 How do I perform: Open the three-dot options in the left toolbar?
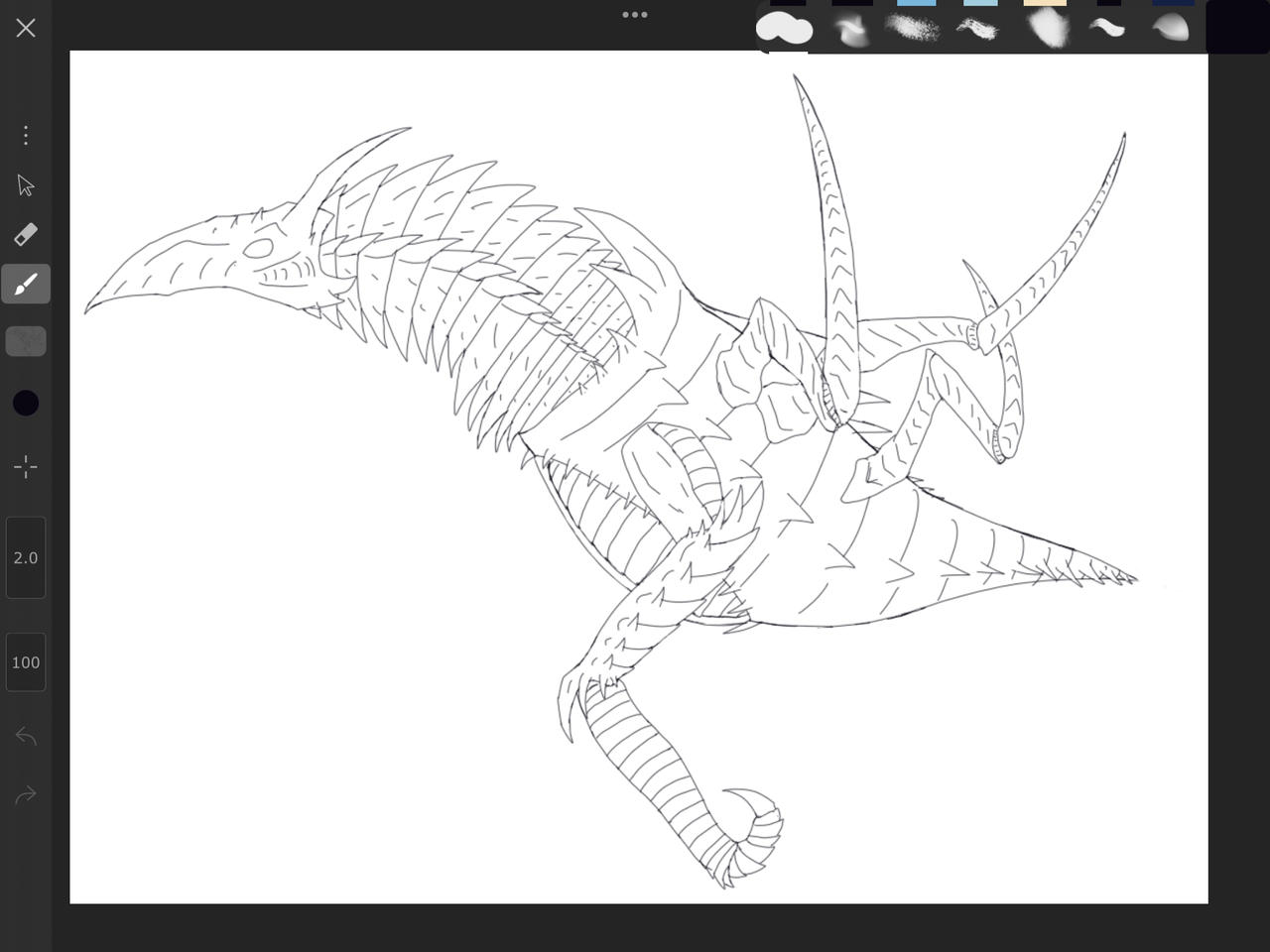pos(26,135)
